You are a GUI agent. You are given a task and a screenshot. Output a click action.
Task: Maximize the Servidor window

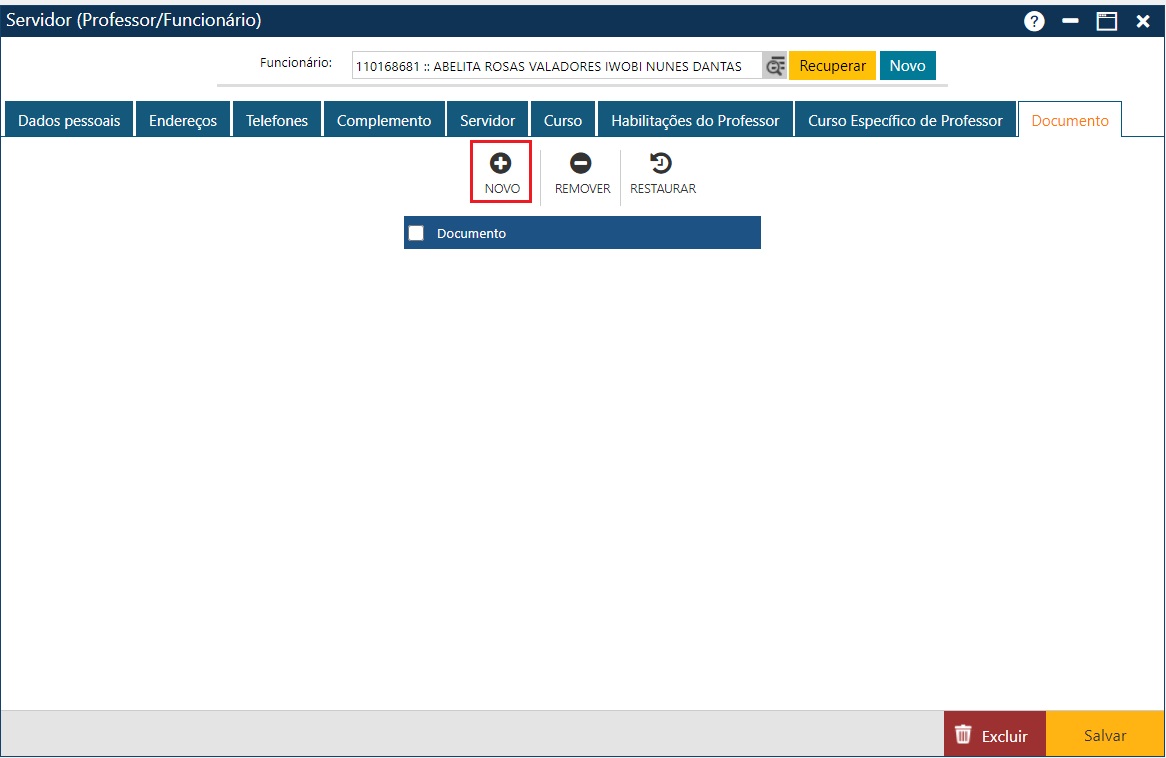pyautogui.click(x=1106, y=21)
